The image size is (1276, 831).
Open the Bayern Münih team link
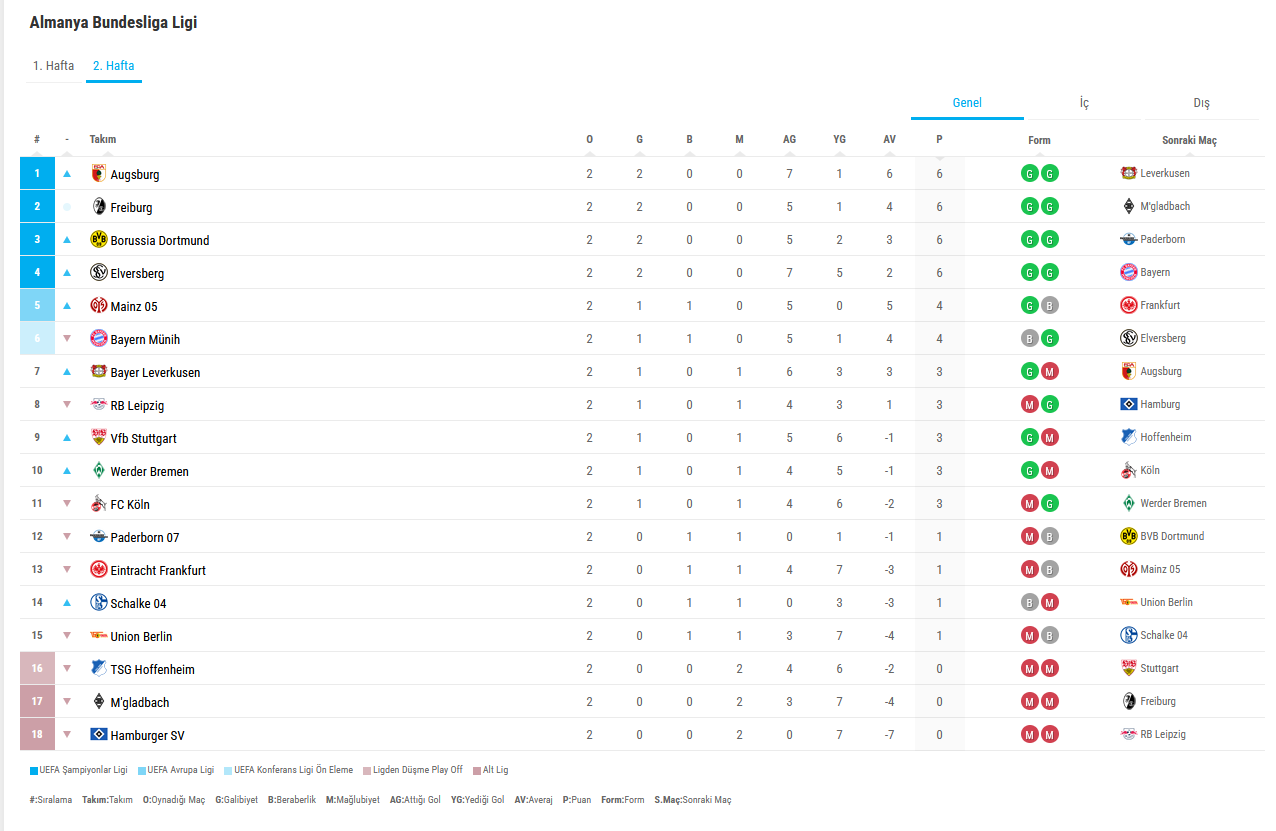pos(145,339)
